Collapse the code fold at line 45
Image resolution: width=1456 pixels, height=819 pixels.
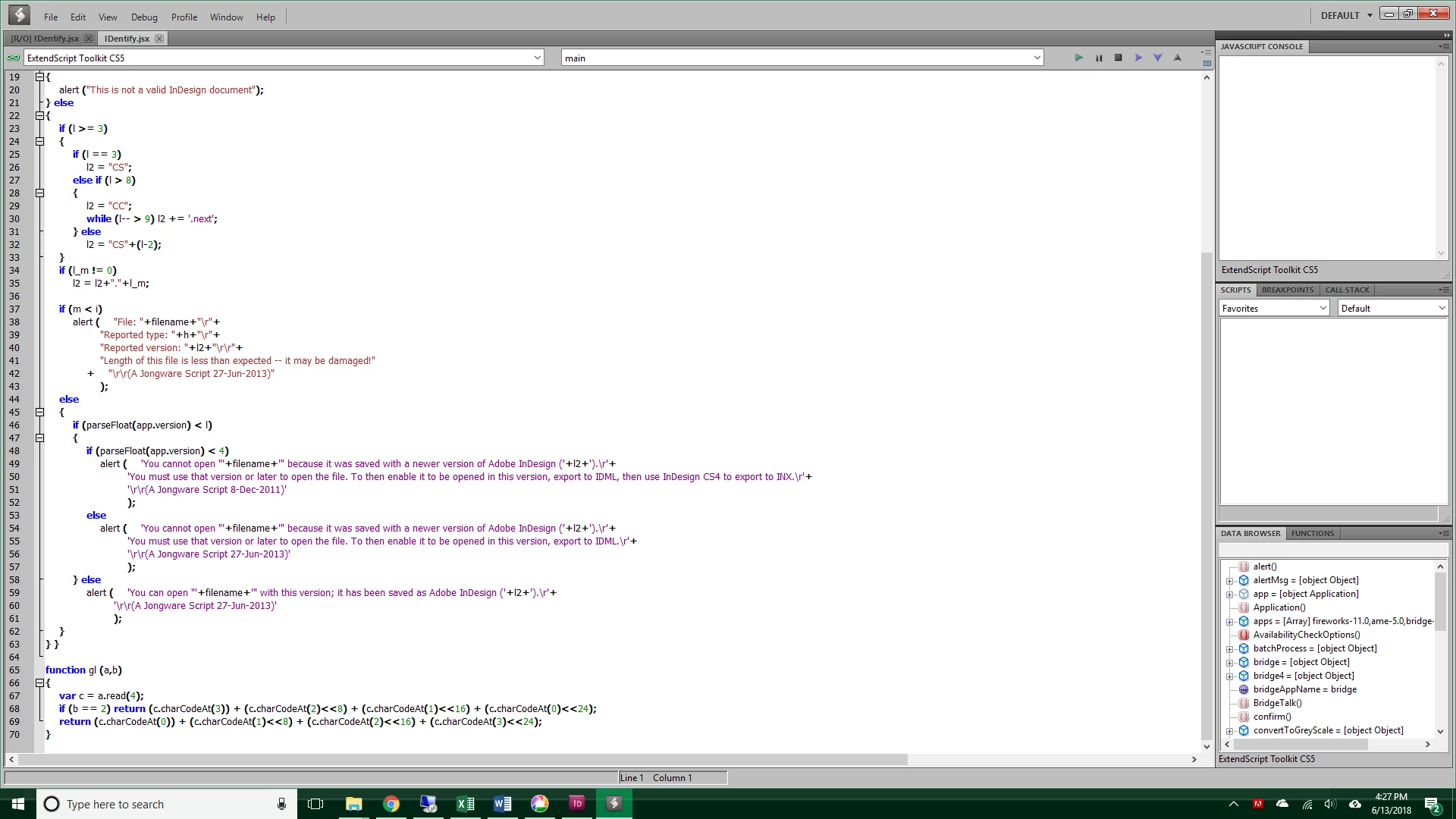39,413
